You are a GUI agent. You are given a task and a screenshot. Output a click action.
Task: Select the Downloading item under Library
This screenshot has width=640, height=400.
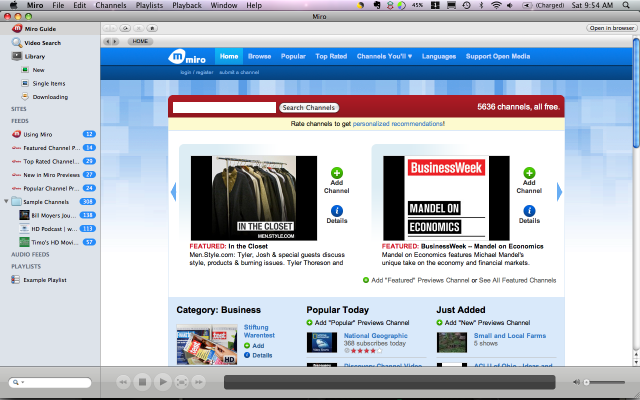49,97
